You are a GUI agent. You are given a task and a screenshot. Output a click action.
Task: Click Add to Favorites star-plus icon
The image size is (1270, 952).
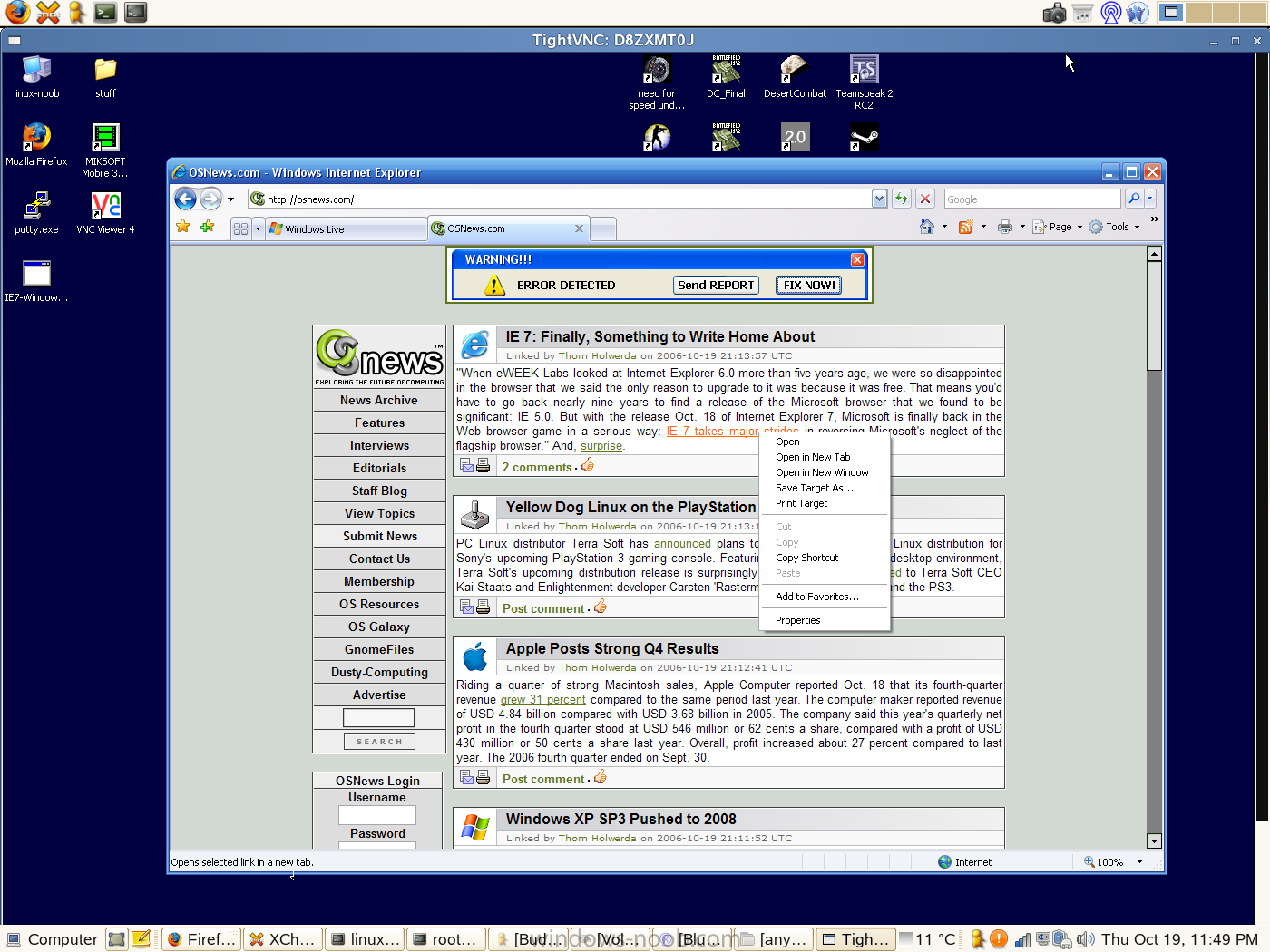[x=207, y=226]
